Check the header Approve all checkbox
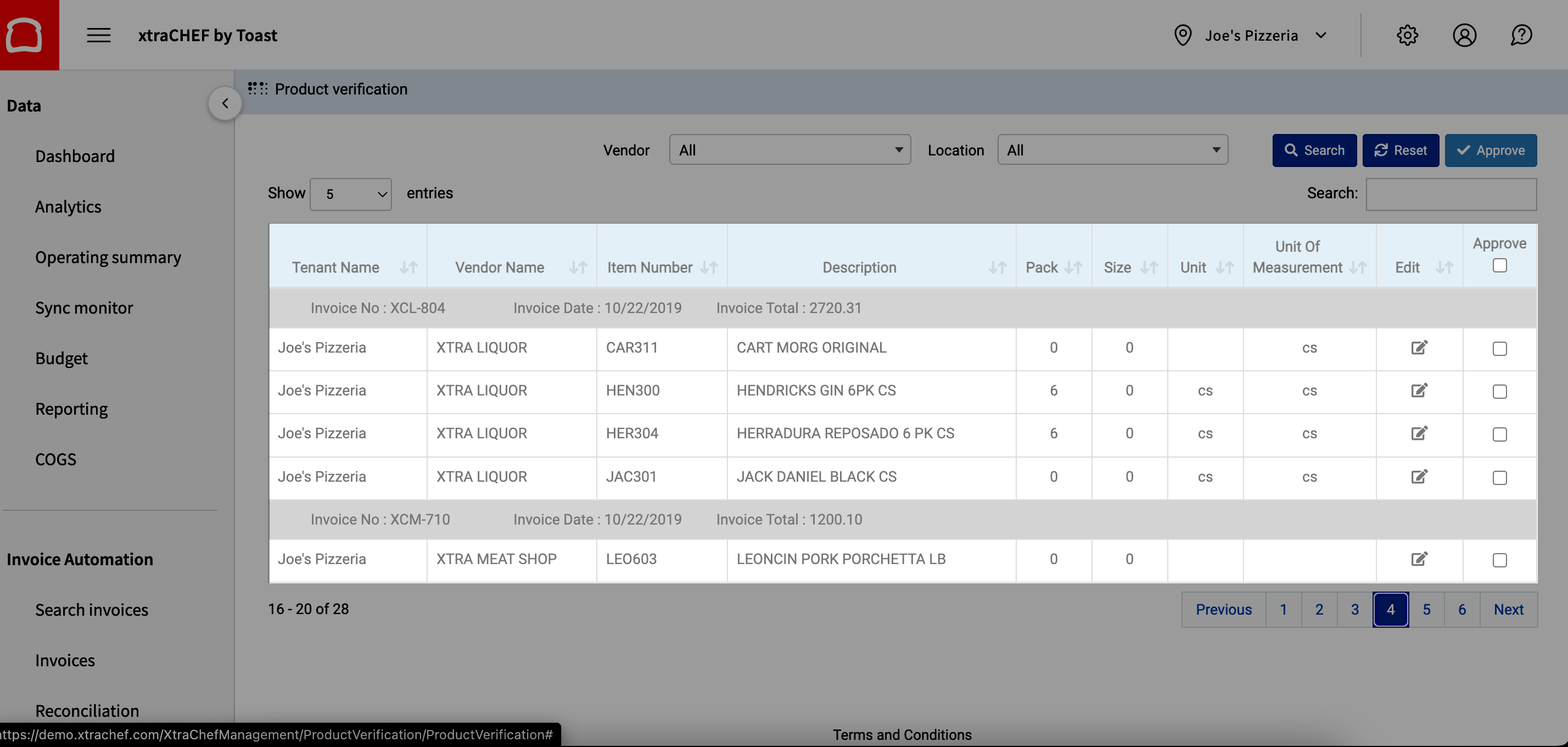The height and width of the screenshot is (747, 1568). click(x=1499, y=265)
